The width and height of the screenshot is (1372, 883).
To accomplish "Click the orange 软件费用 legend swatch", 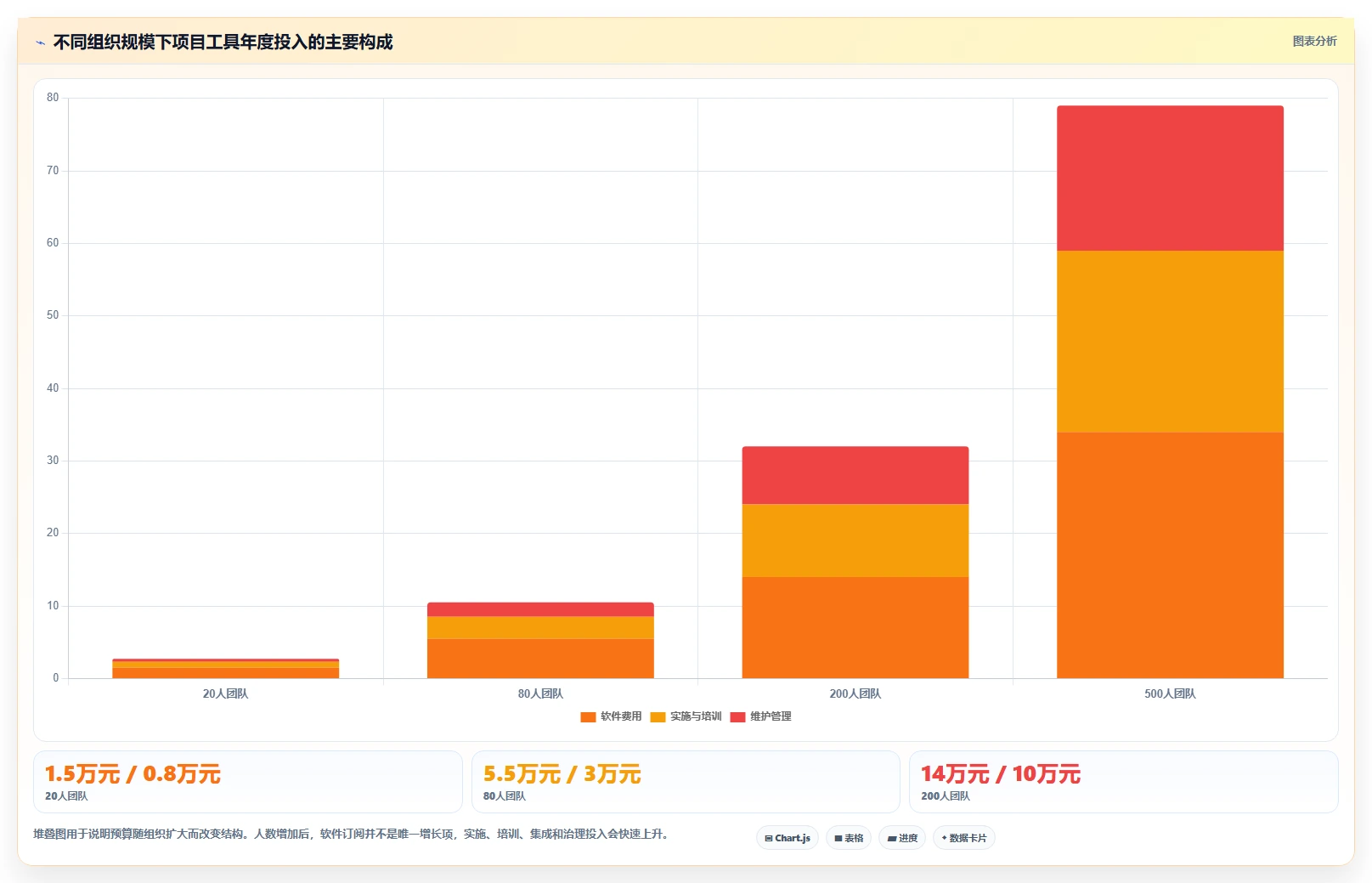I will tap(588, 717).
